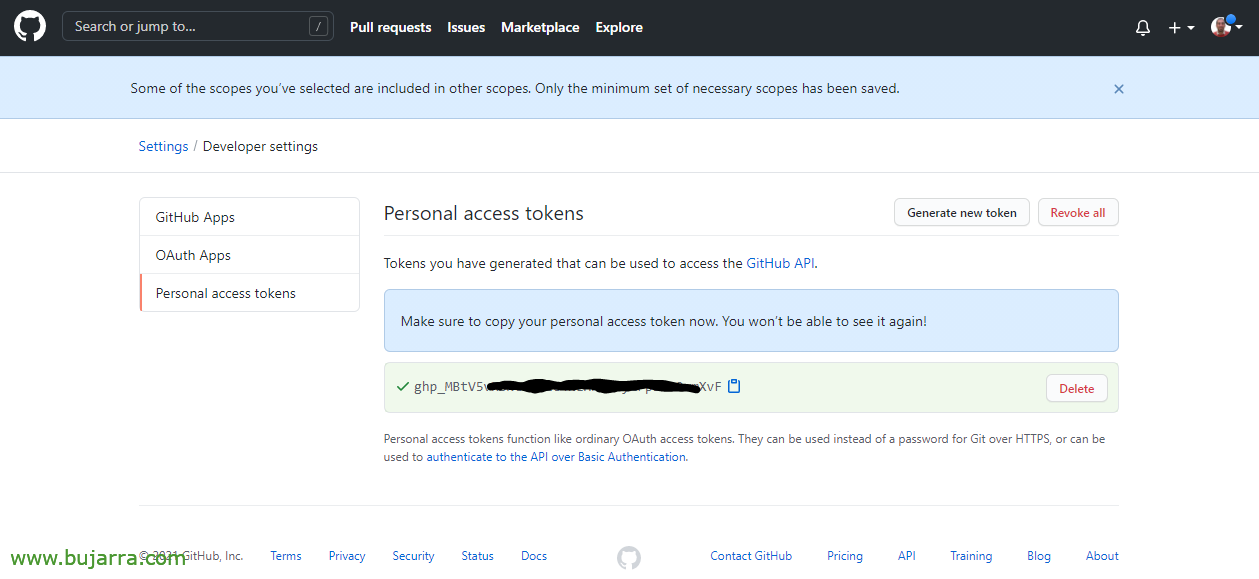Click the slash keyboard shortcut icon in search
This screenshot has width=1259, height=579.
click(318, 26)
